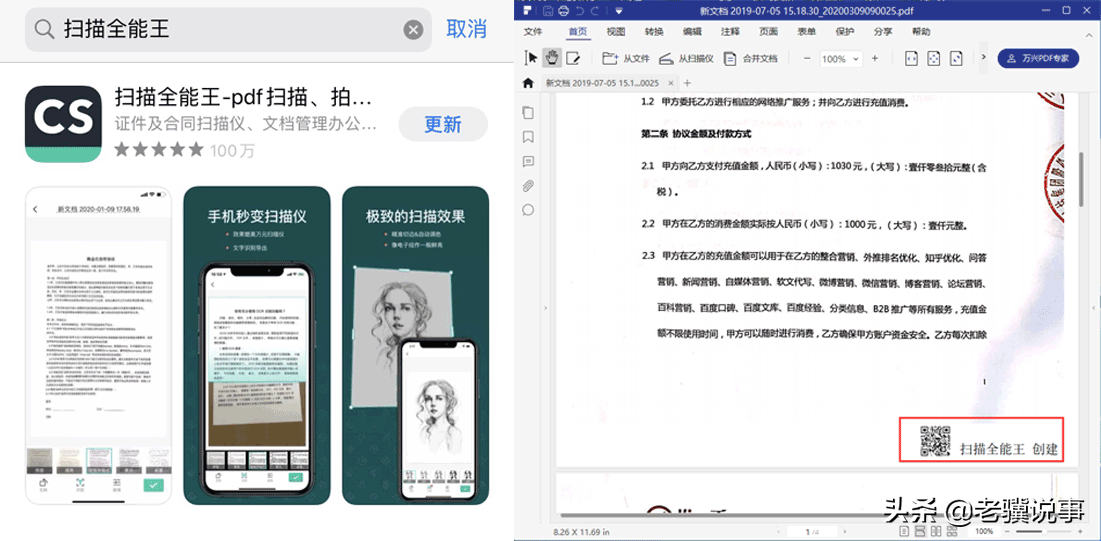Image resolution: width=1101 pixels, height=541 pixels.
Task: Click the 万兴PDF专家 account button
Action: pyautogui.click(x=1038, y=58)
